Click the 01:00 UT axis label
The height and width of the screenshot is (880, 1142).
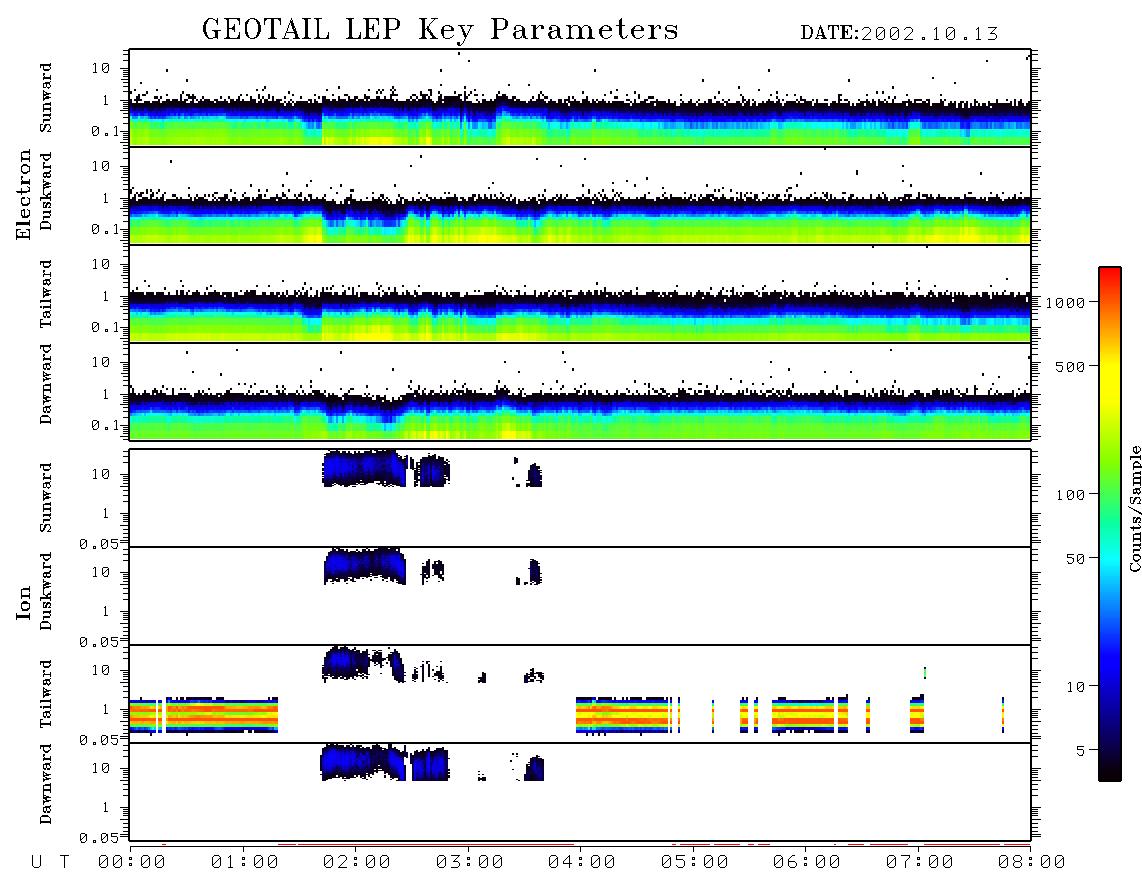pos(244,863)
